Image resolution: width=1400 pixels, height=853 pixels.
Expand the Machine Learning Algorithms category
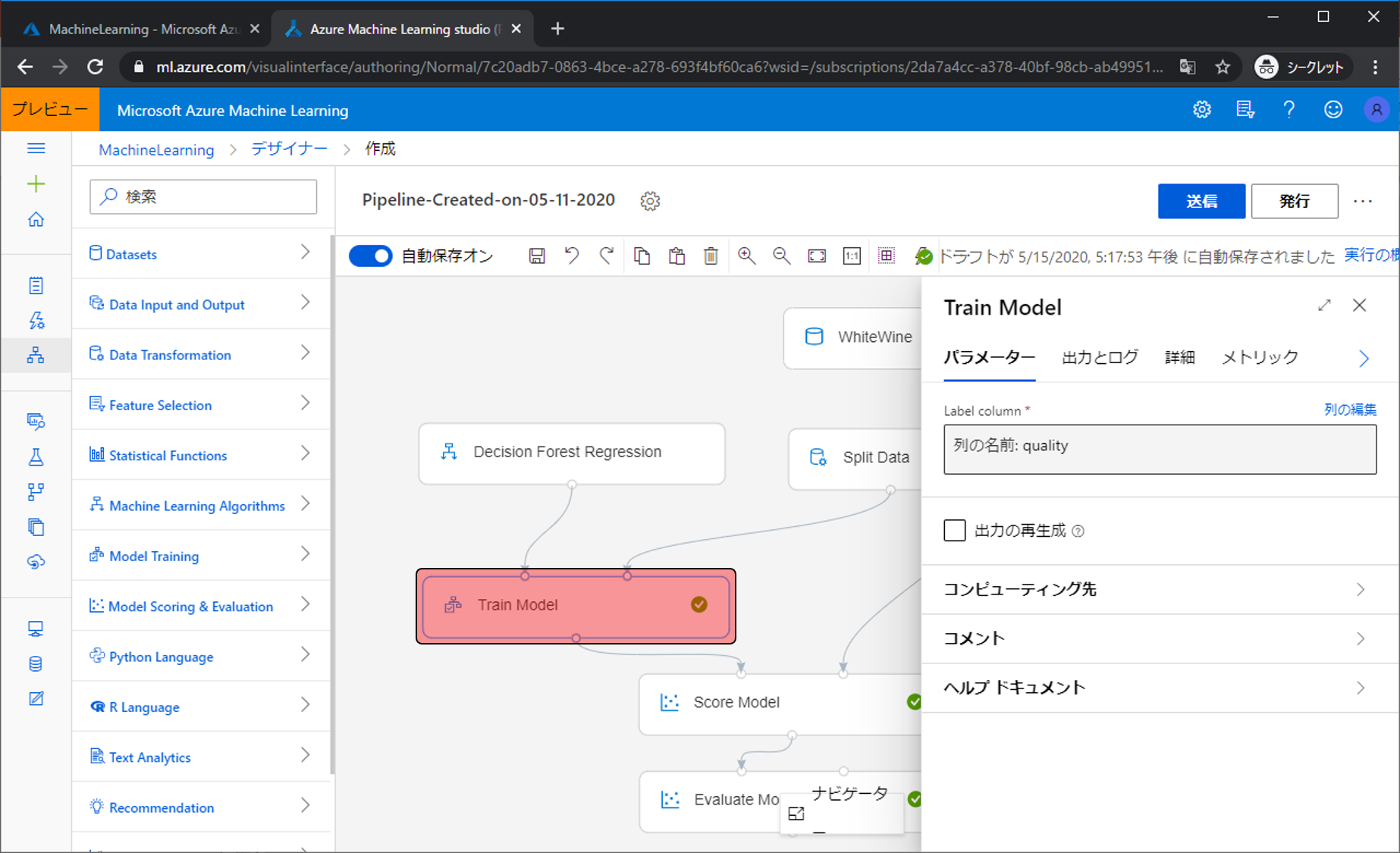tap(202, 505)
